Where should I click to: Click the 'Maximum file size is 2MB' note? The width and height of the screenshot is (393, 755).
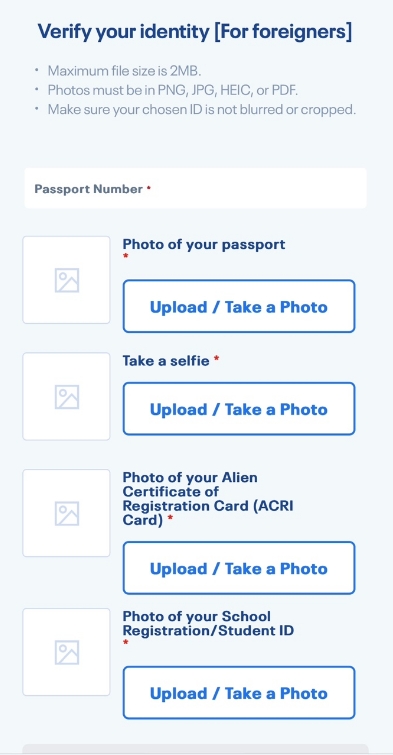click(x=124, y=71)
